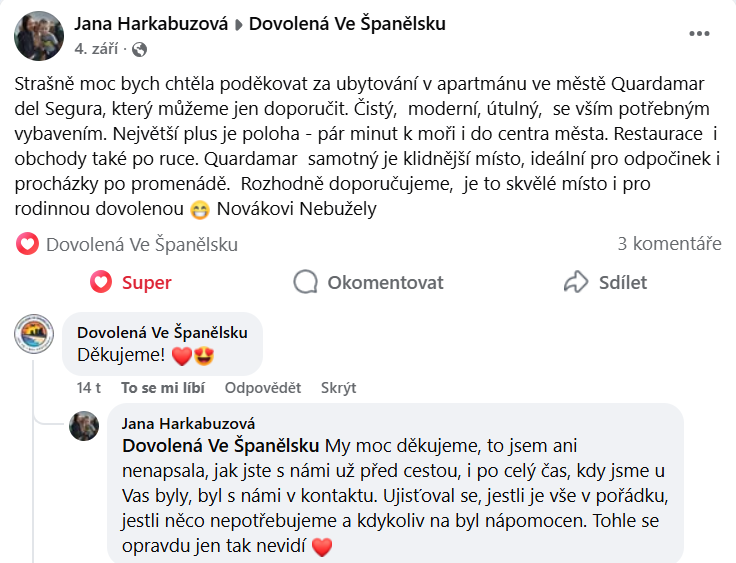
Task: Click Jana Harkabuzová's avatar in the reply
Action: click(84, 426)
